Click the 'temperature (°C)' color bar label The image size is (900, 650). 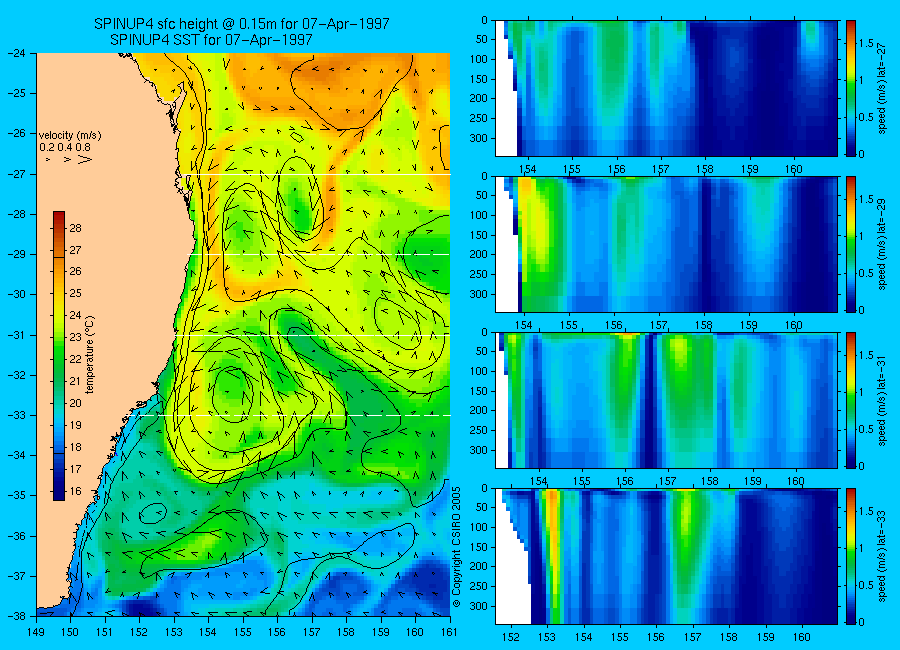pos(90,355)
